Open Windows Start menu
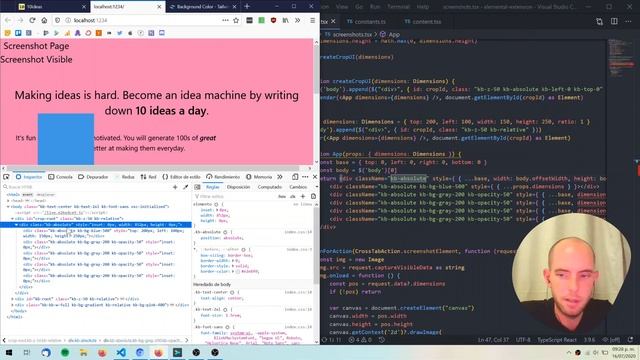This screenshot has width=640, height=360. [9, 352]
